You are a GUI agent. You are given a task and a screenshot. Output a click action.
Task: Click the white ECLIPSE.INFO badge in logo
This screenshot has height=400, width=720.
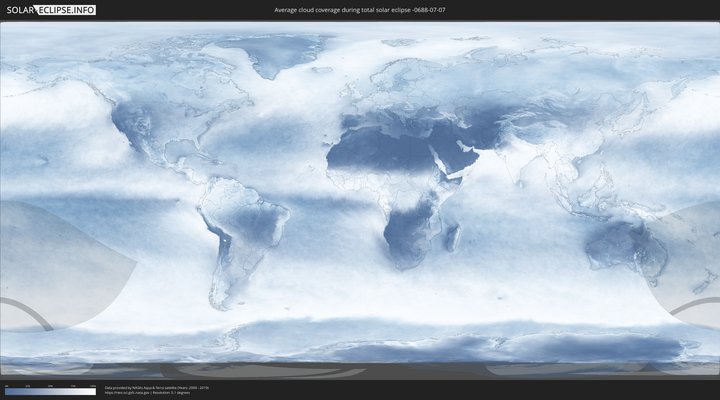[66, 9]
